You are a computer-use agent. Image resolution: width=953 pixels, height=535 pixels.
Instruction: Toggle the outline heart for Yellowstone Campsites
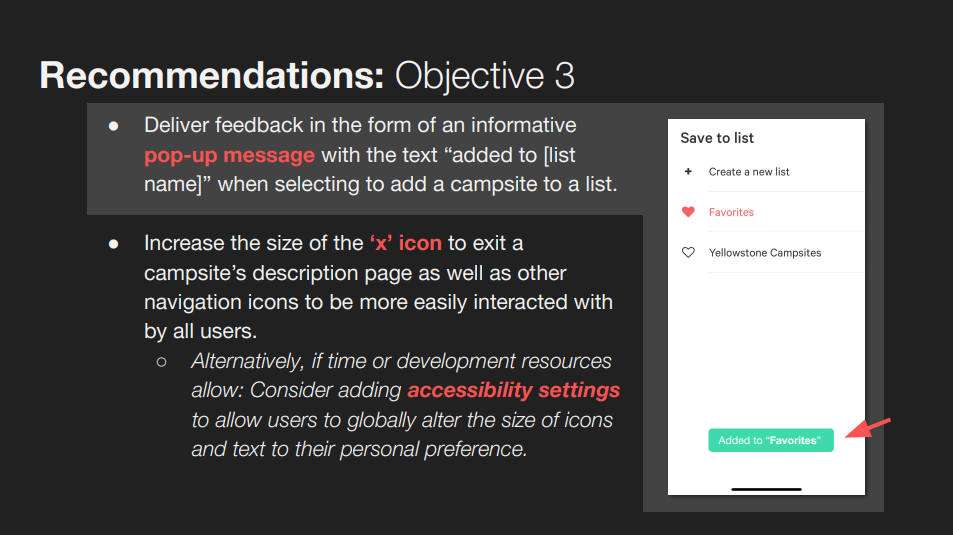tap(688, 252)
